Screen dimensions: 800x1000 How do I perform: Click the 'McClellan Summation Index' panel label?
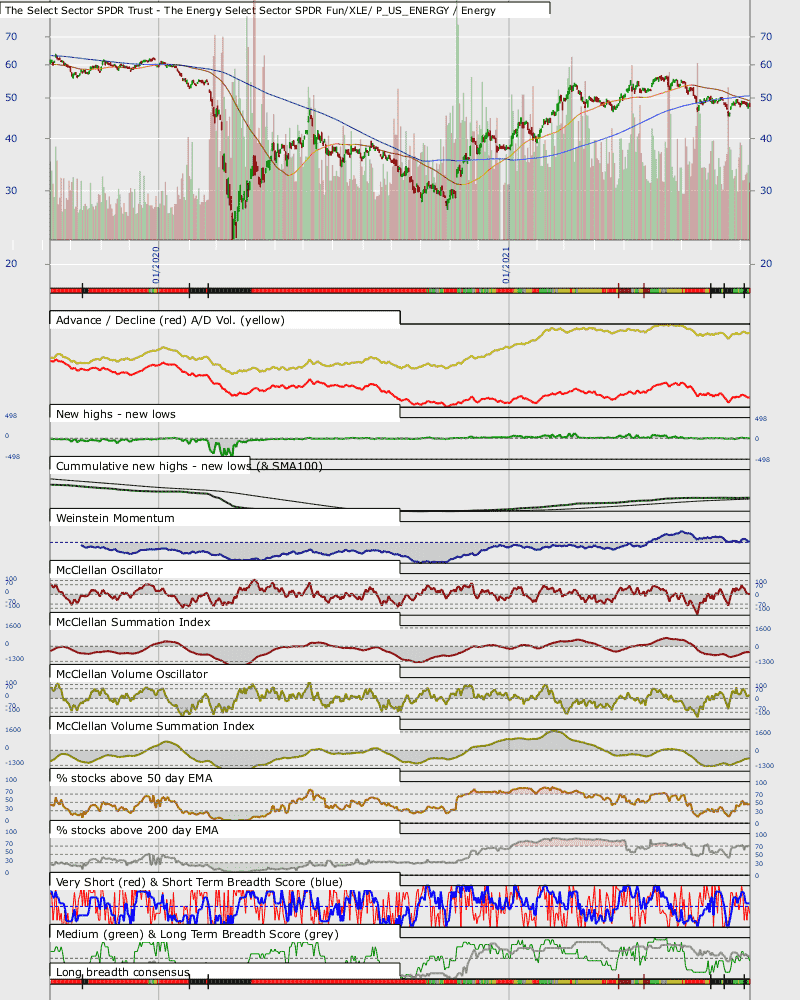(133, 622)
